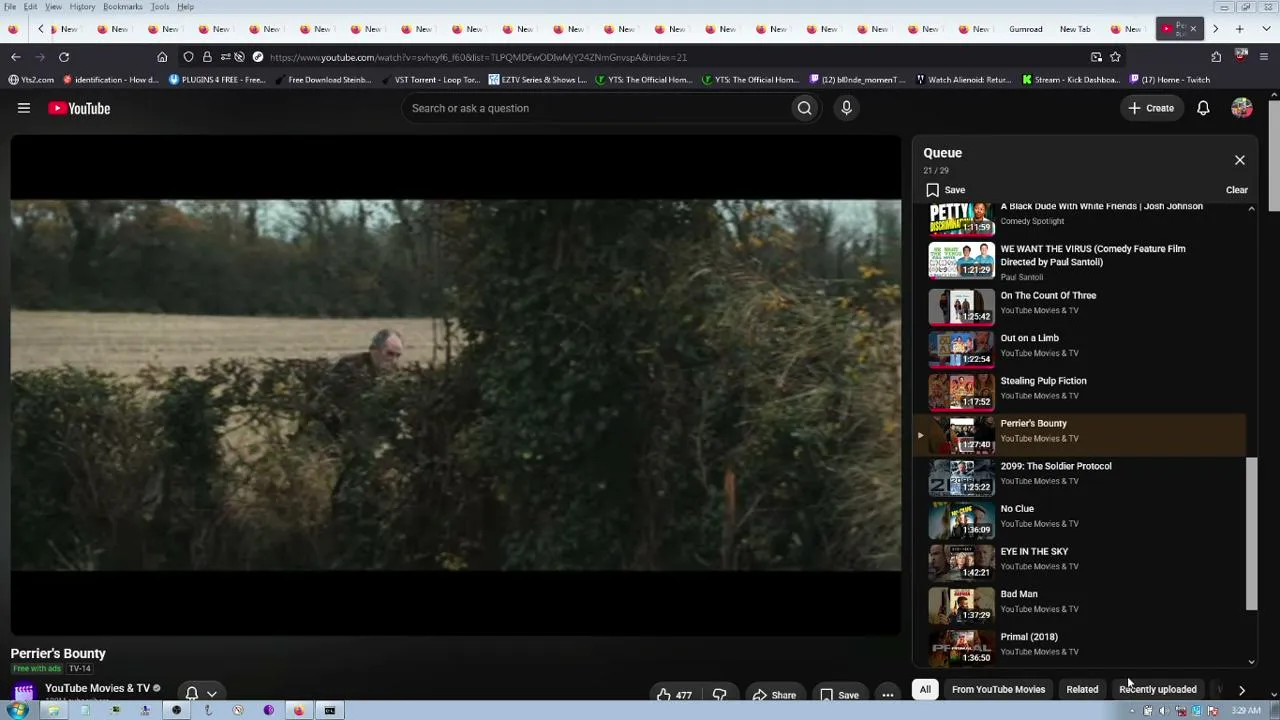Open a new browser tab with plus
1280x720 pixels.
coord(1240,29)
